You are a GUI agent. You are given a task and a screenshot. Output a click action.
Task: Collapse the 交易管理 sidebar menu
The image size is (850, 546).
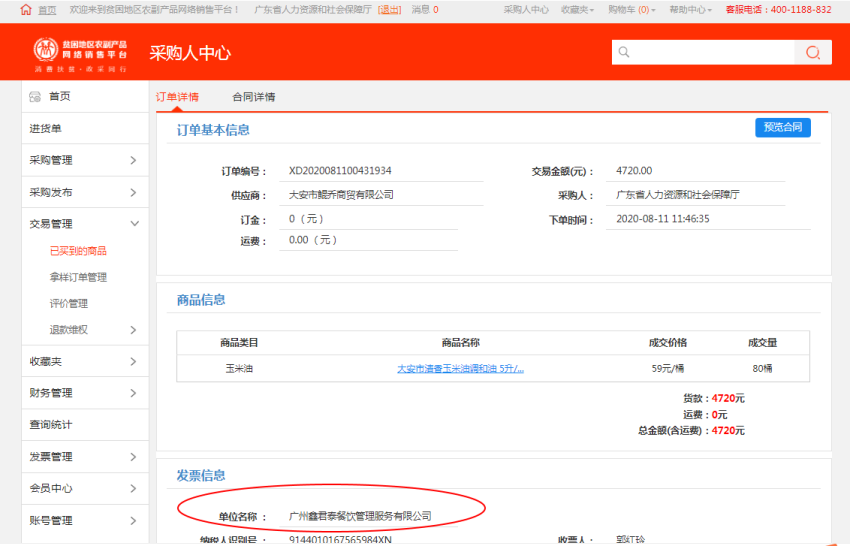coord(134,224)
